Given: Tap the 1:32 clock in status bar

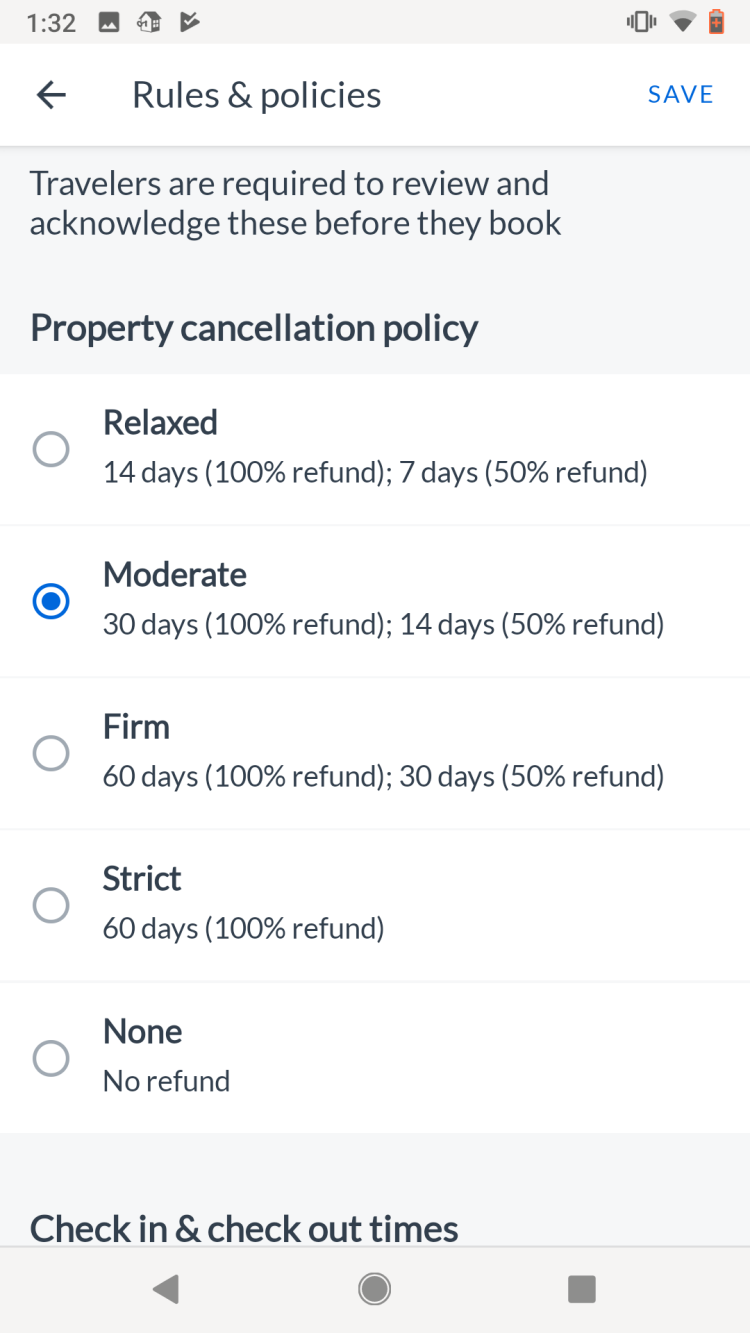Looking at the screenshot, I should (x=51, y=22).
